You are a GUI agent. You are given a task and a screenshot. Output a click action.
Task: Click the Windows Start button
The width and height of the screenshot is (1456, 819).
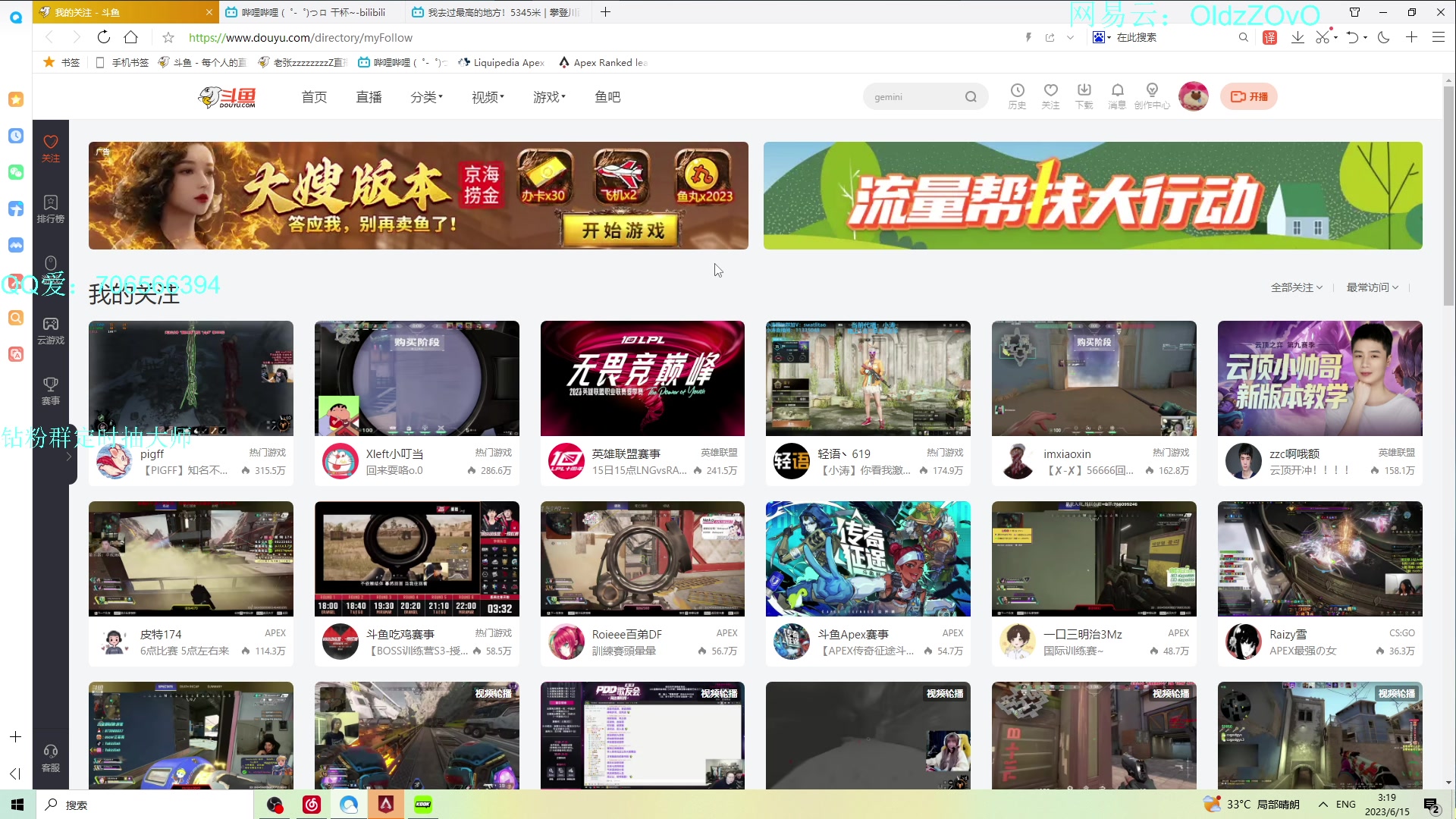pyautogui.click(x=17, y=805)
